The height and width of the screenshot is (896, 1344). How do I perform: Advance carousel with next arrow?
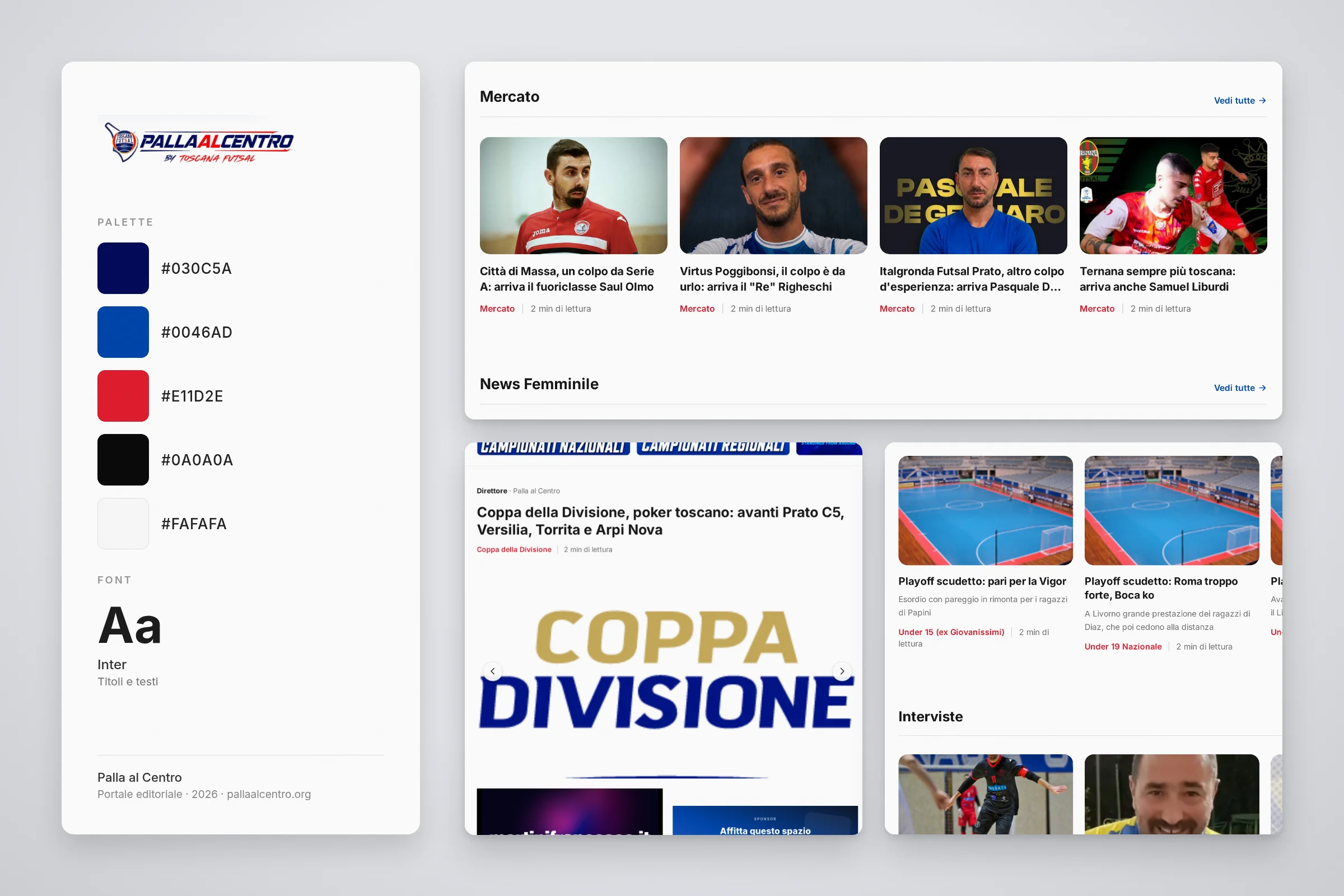click(842, 671)
